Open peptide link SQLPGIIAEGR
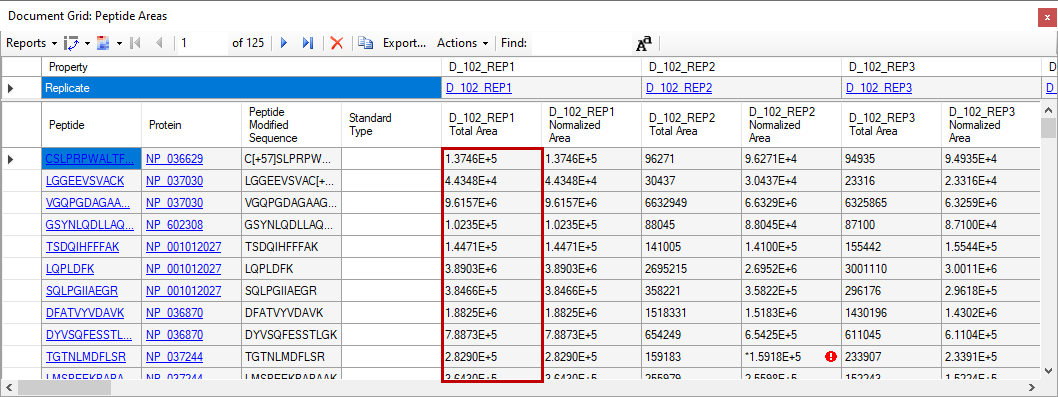This screenshot has height=397, width=1058. pos(82,291)
